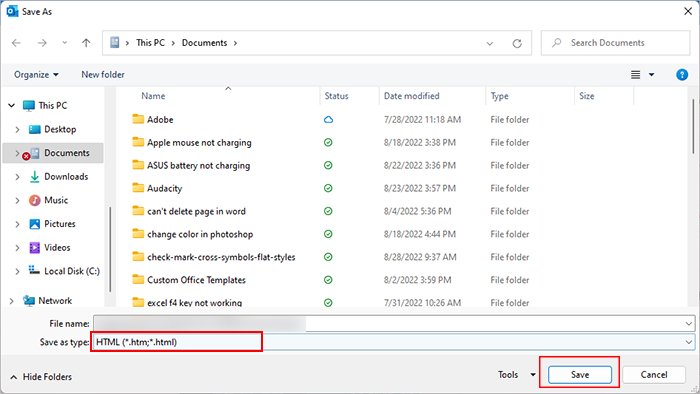This screenshot has width=700, height=394.
Task: Open the File name dropdown arrow
Action: (x=688, y=323)
